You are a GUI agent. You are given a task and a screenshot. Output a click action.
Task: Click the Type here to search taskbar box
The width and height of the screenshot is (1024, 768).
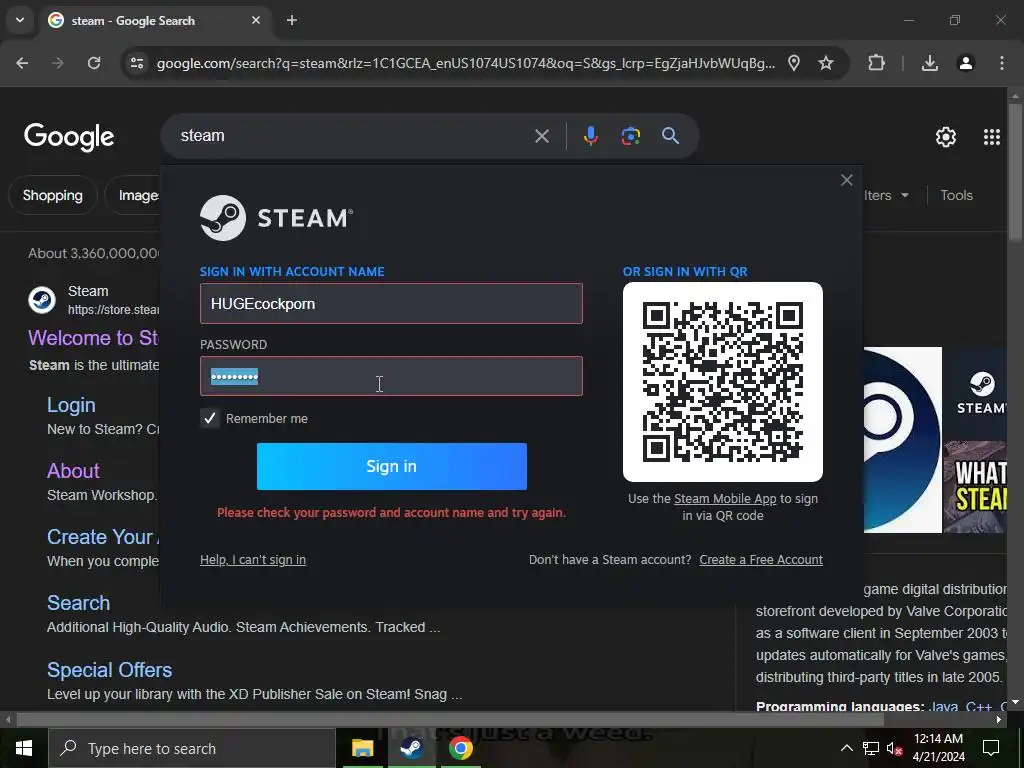click(192, 748)
